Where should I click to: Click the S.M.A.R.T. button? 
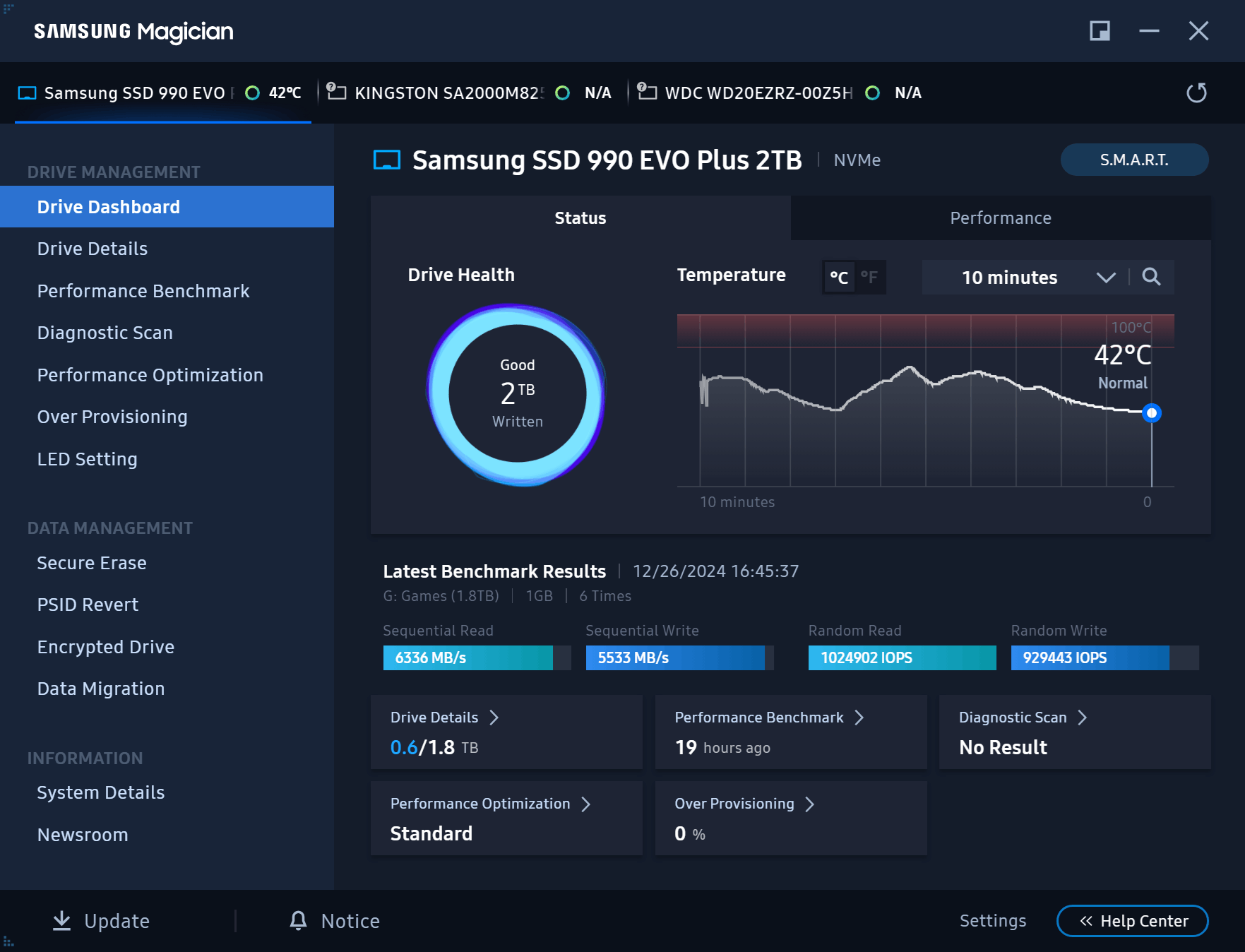[x=1134, y=160]
